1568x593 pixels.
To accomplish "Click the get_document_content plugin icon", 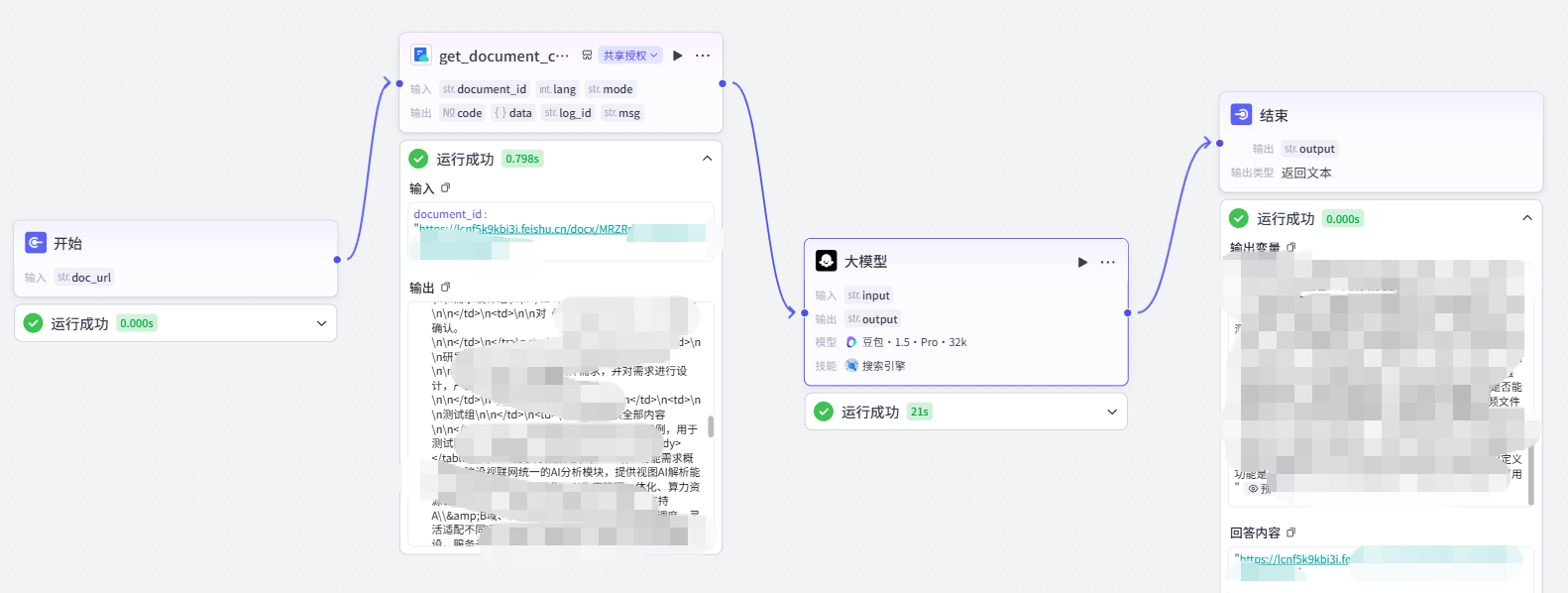I will pyautogui.click(x=421, y=55).
